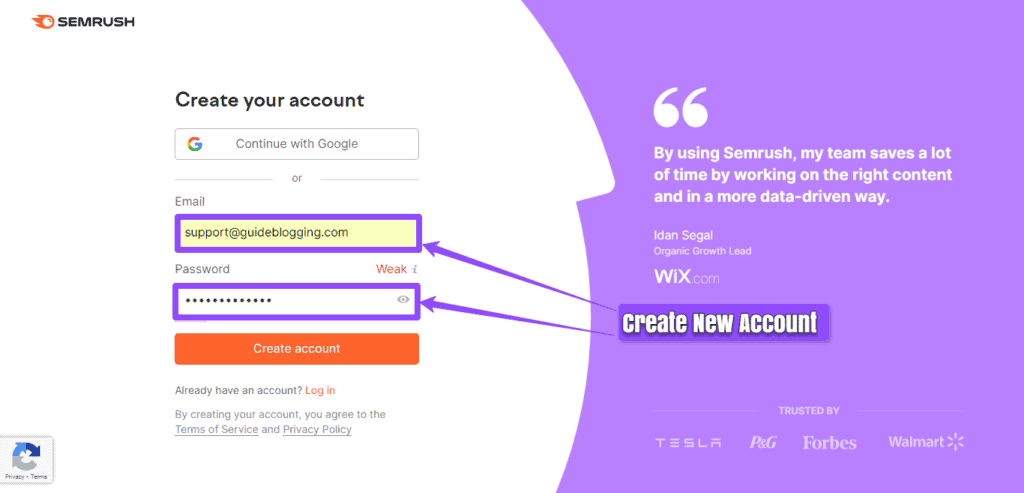The width and height of the screenshot is (1024, 493).
Task: Open the Log in link
Action: click(x=320, y=390)
